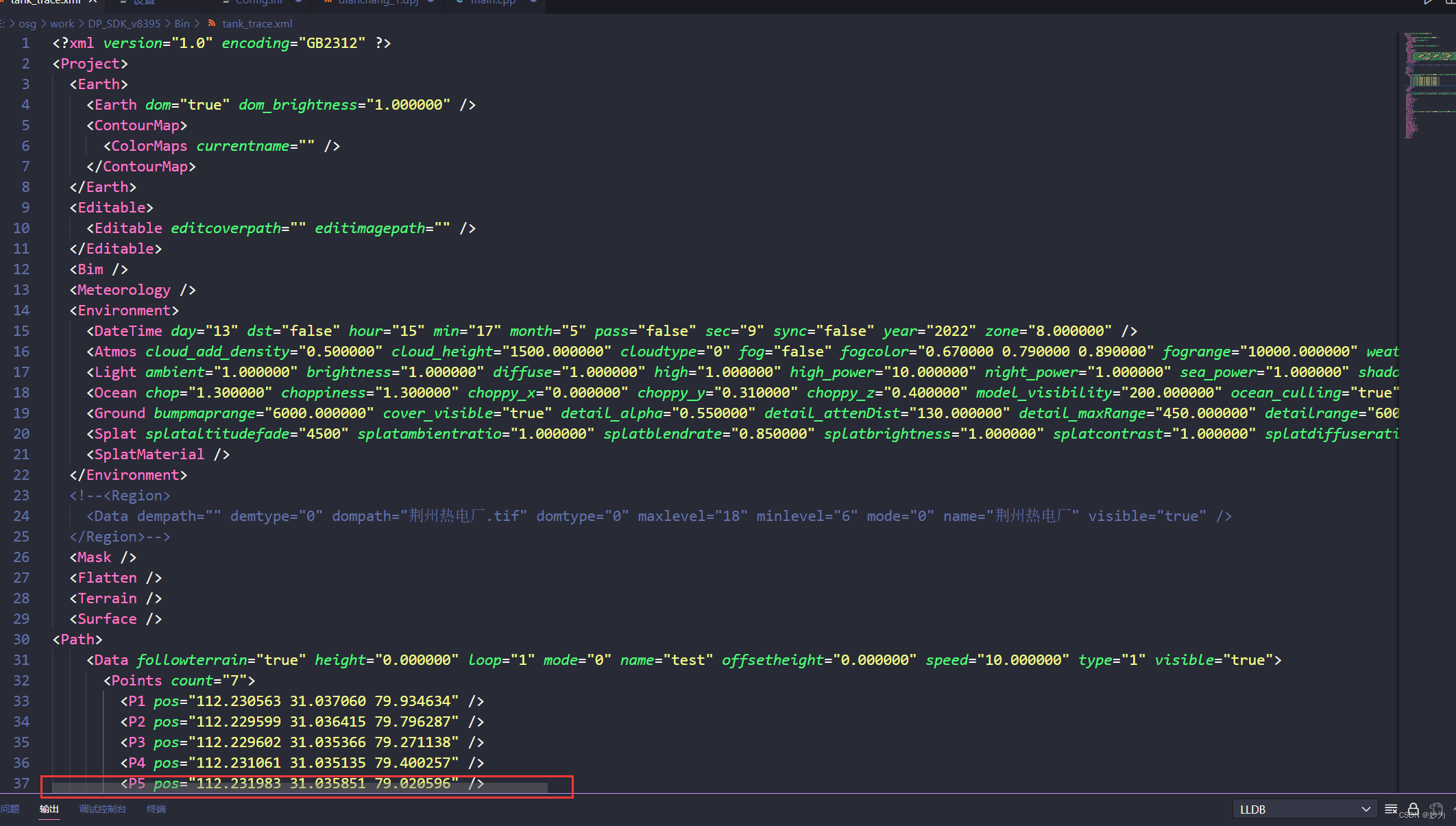The image size is (1456, 826).
Task: Click the dompath 荆州热电厂.tif value
Action: click(x=464, y=516)
